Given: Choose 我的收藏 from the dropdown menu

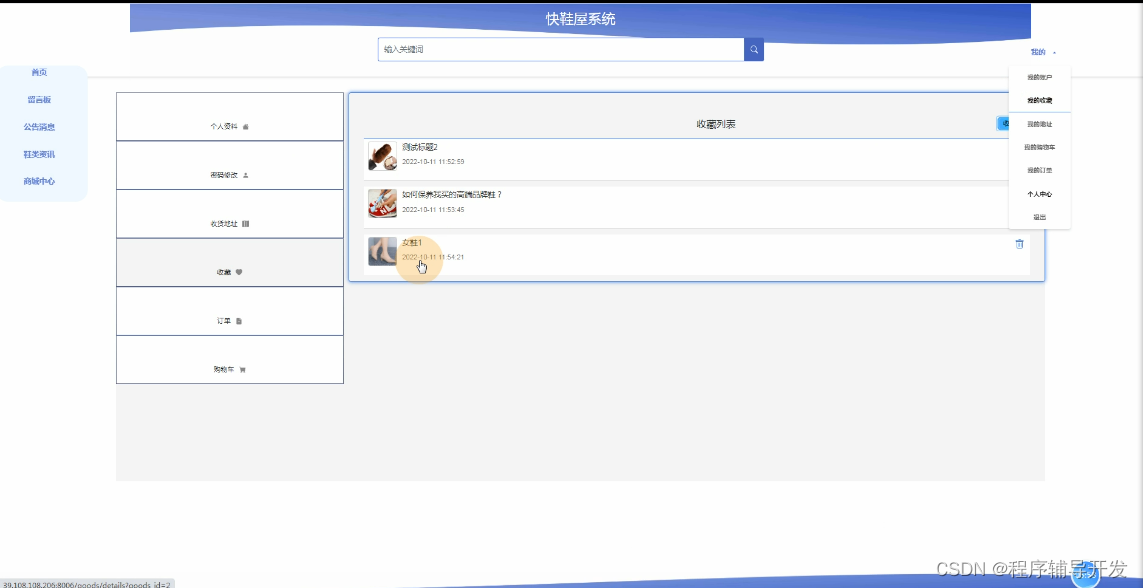Looking at the screenshot, I should [x=1039, y=101].
